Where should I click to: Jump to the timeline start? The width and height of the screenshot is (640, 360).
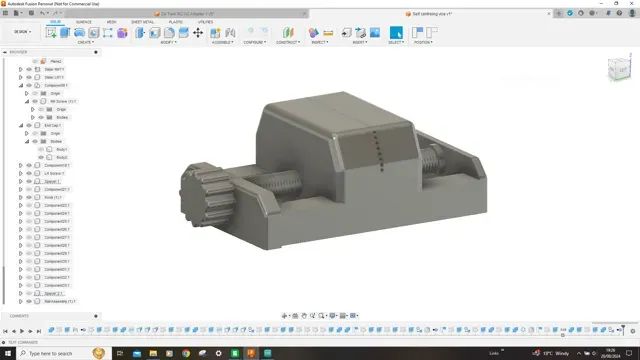tap(5, 331)
